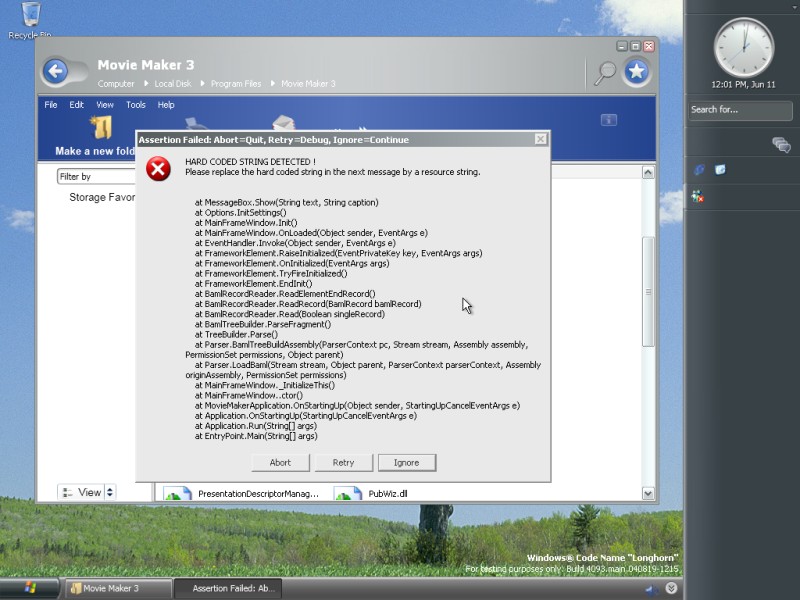Image resolution: width=800 pixels, height=600 pixels.
Task: Open the View menu
Action: point(105,105)
